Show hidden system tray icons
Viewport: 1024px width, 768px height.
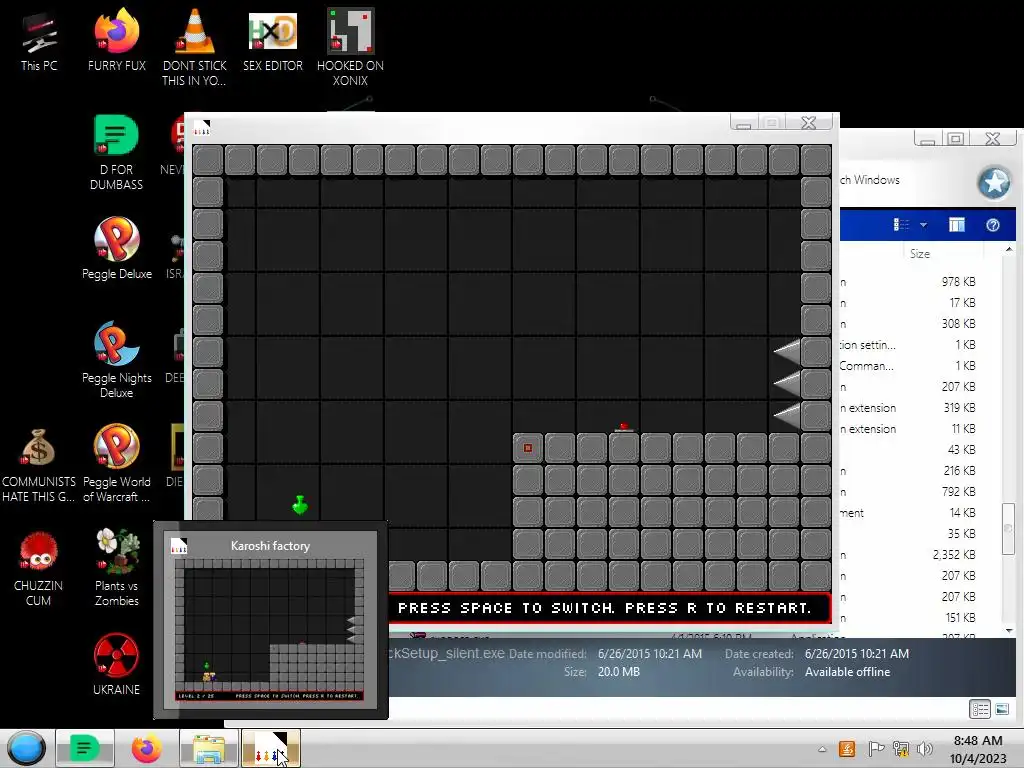click(x=822, y=749)
